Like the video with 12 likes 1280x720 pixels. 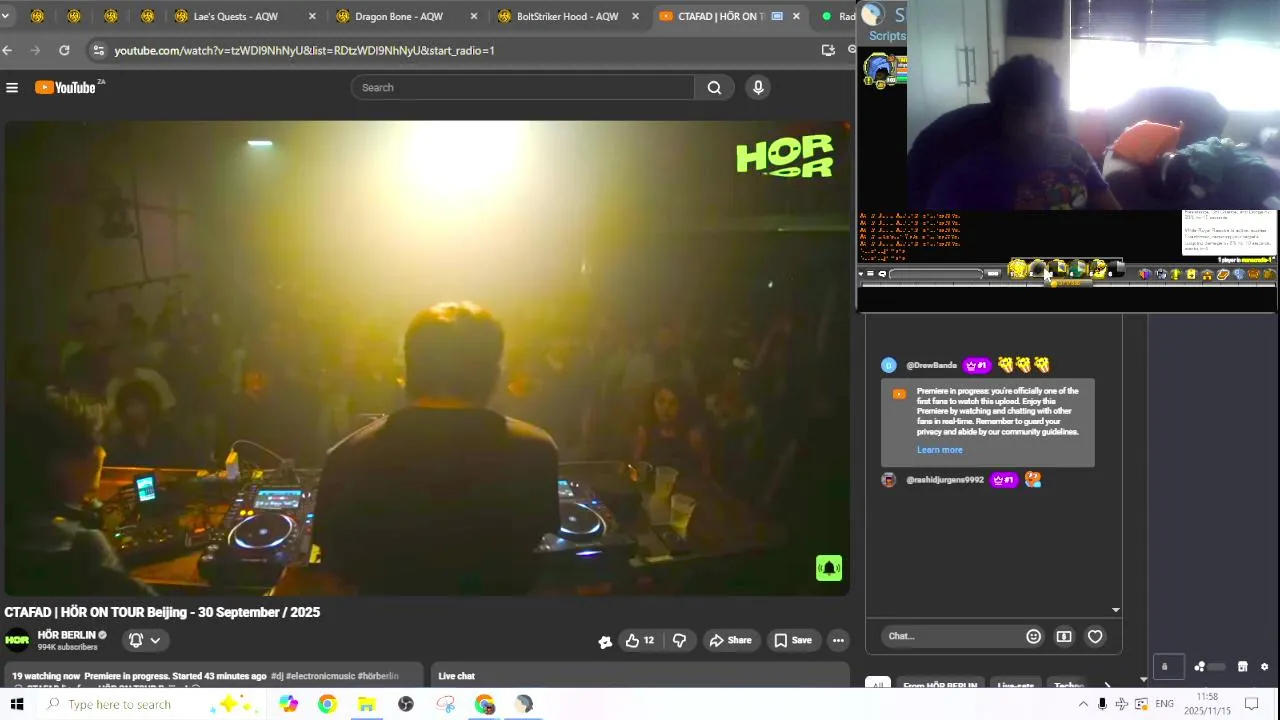[639, 640]
